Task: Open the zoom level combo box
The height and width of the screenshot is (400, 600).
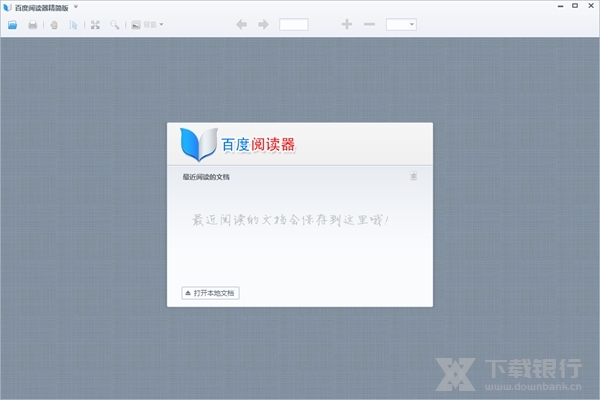Action: (x=401, y=24)
